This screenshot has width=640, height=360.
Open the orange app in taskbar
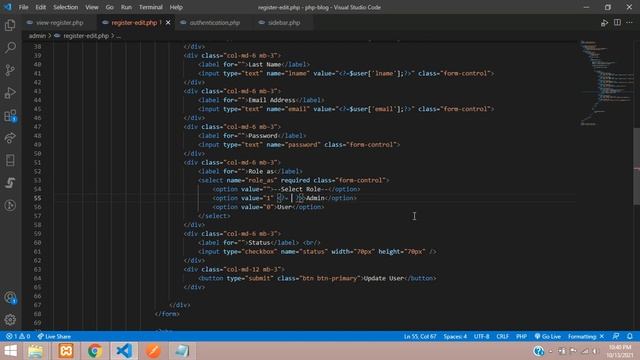click(x=153, y=351)
